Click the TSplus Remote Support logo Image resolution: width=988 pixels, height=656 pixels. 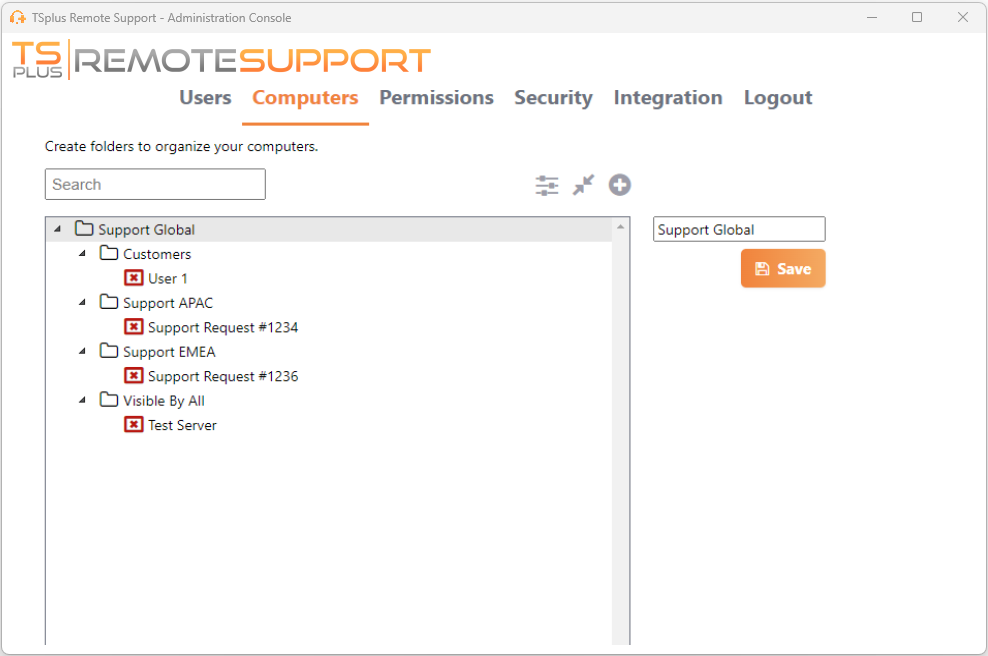pos(220,59)
